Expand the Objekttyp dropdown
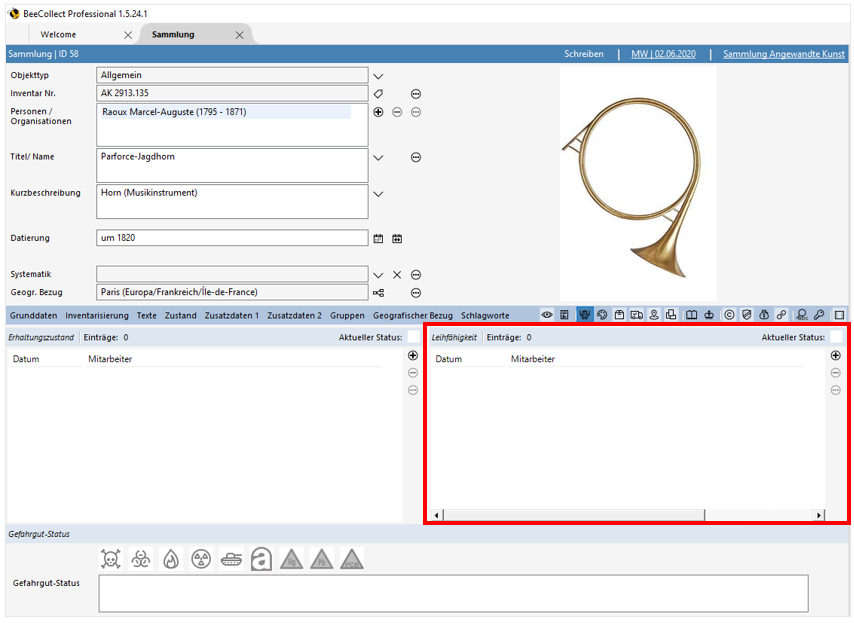 (378, 75)
